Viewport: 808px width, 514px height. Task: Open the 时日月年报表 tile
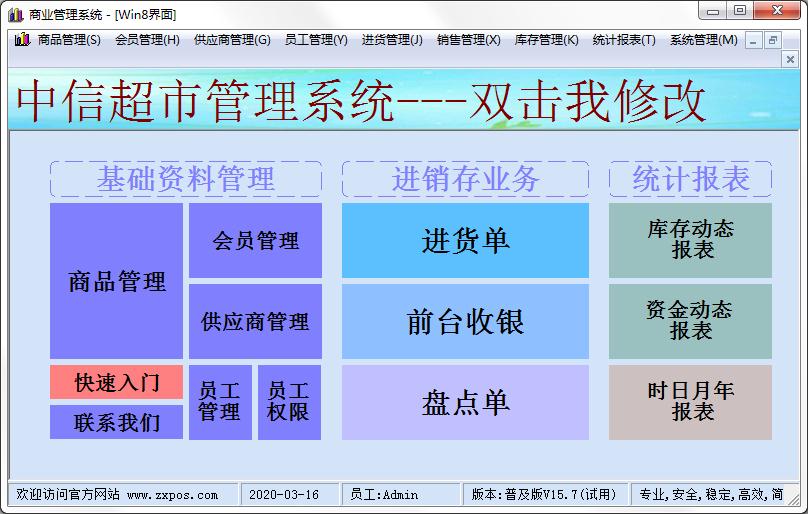pos(690,402)
